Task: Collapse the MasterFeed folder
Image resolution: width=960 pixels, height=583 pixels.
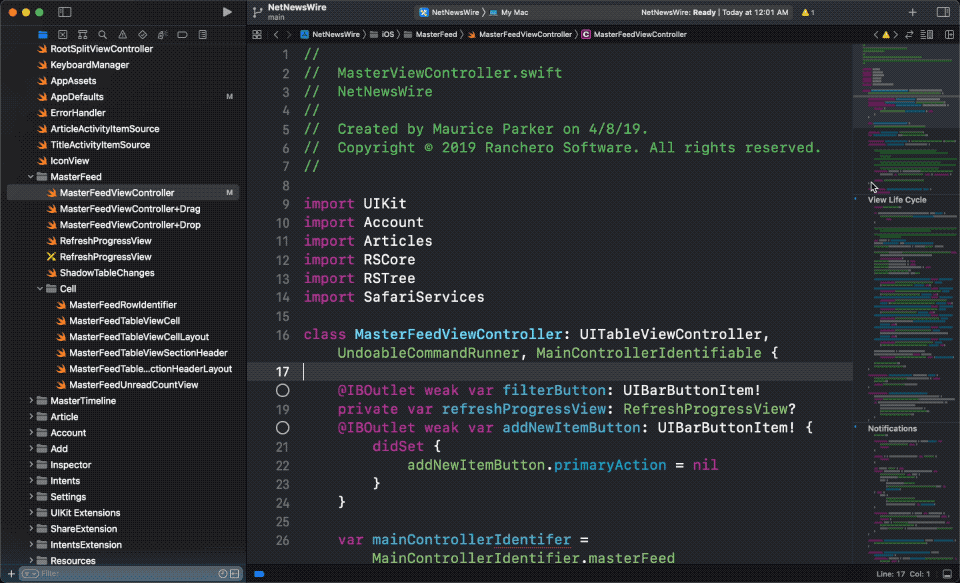Action: coord(31,177)
